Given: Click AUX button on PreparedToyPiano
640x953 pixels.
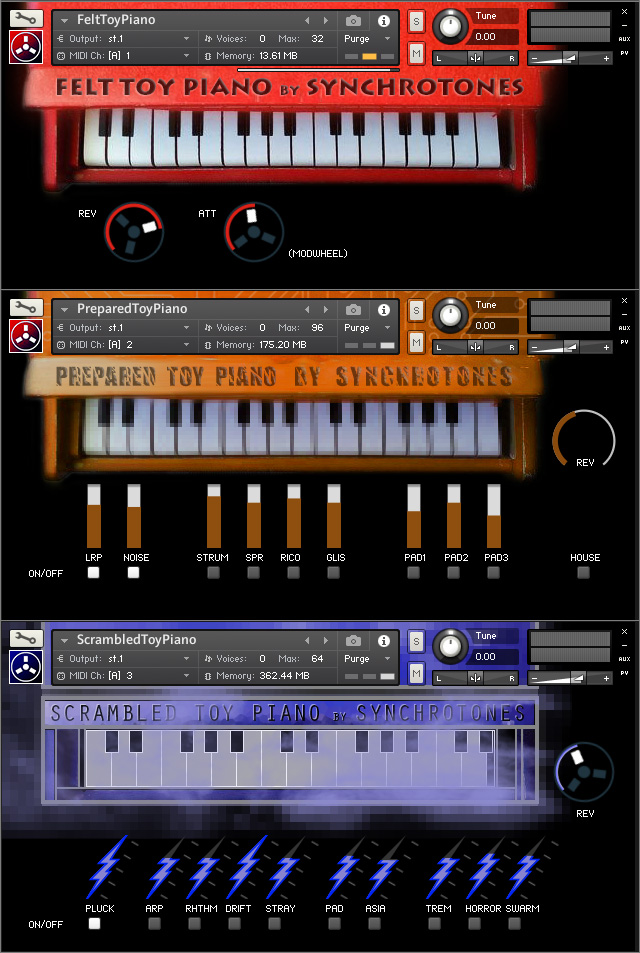Looking at the screenshot, I should [x=624, y=328].
